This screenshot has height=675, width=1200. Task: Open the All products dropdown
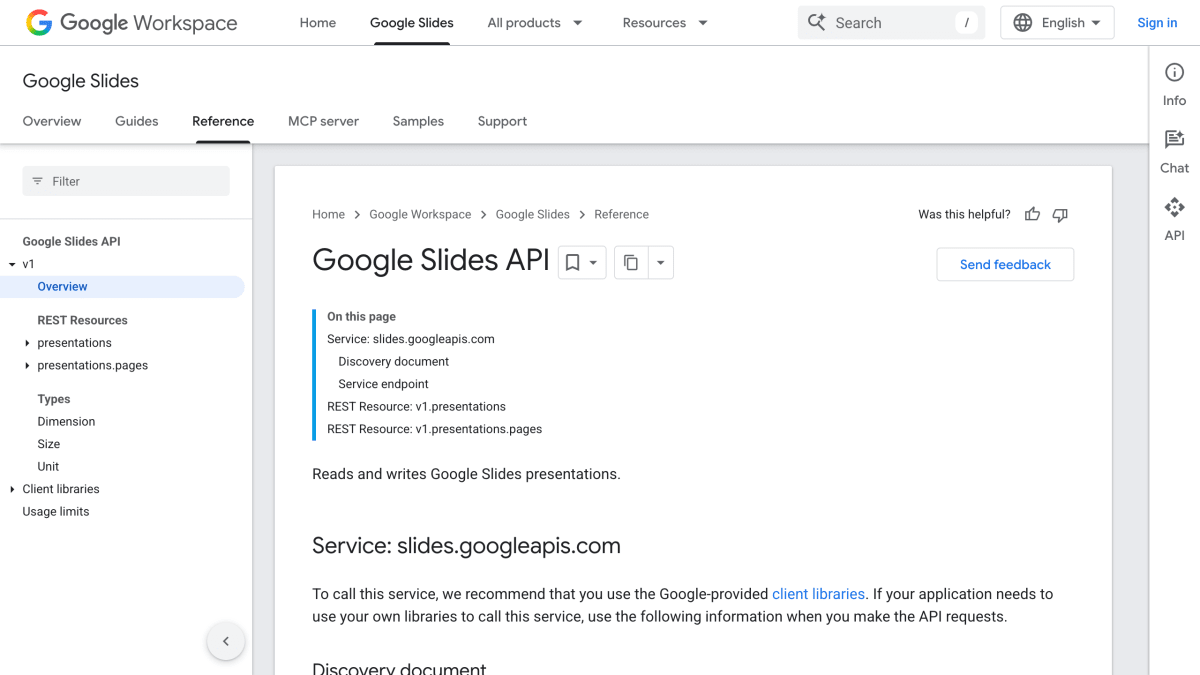(x=535, y=23)
